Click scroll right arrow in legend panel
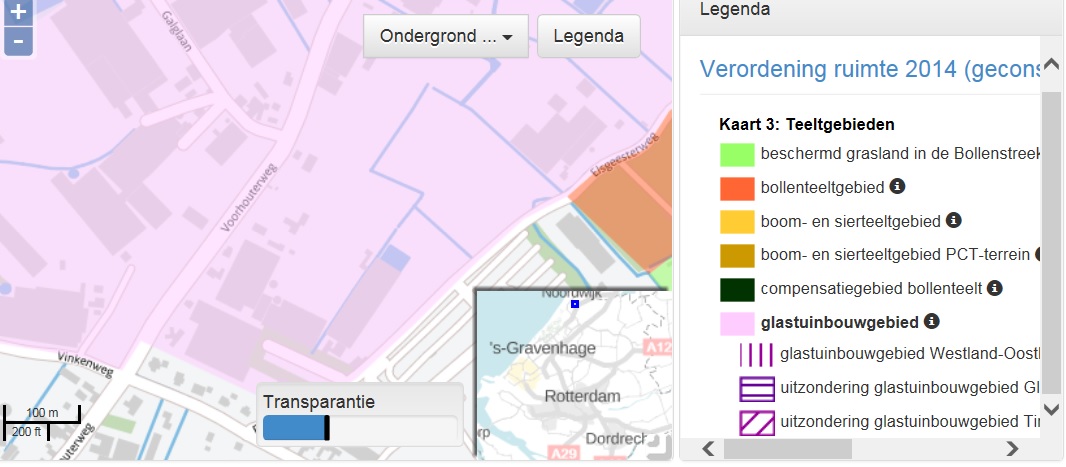 (x=1013, y=449)
